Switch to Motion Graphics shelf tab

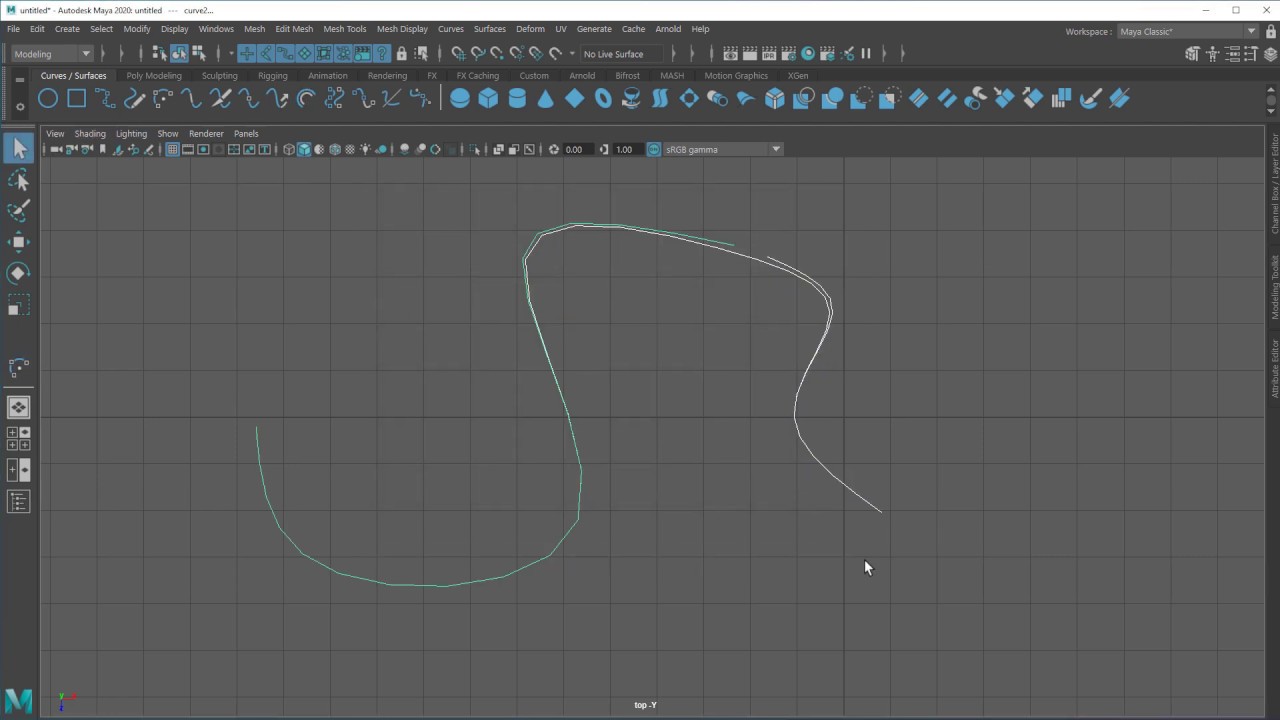click(736, 76)
